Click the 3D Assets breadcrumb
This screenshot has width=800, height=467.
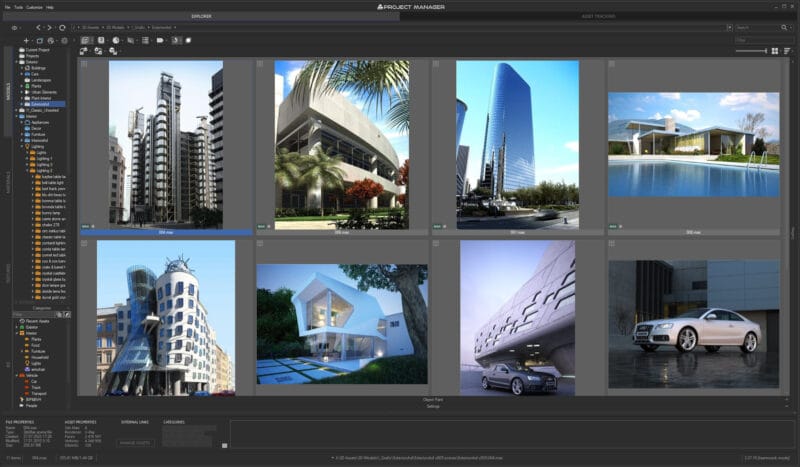(x=91, y=28)
